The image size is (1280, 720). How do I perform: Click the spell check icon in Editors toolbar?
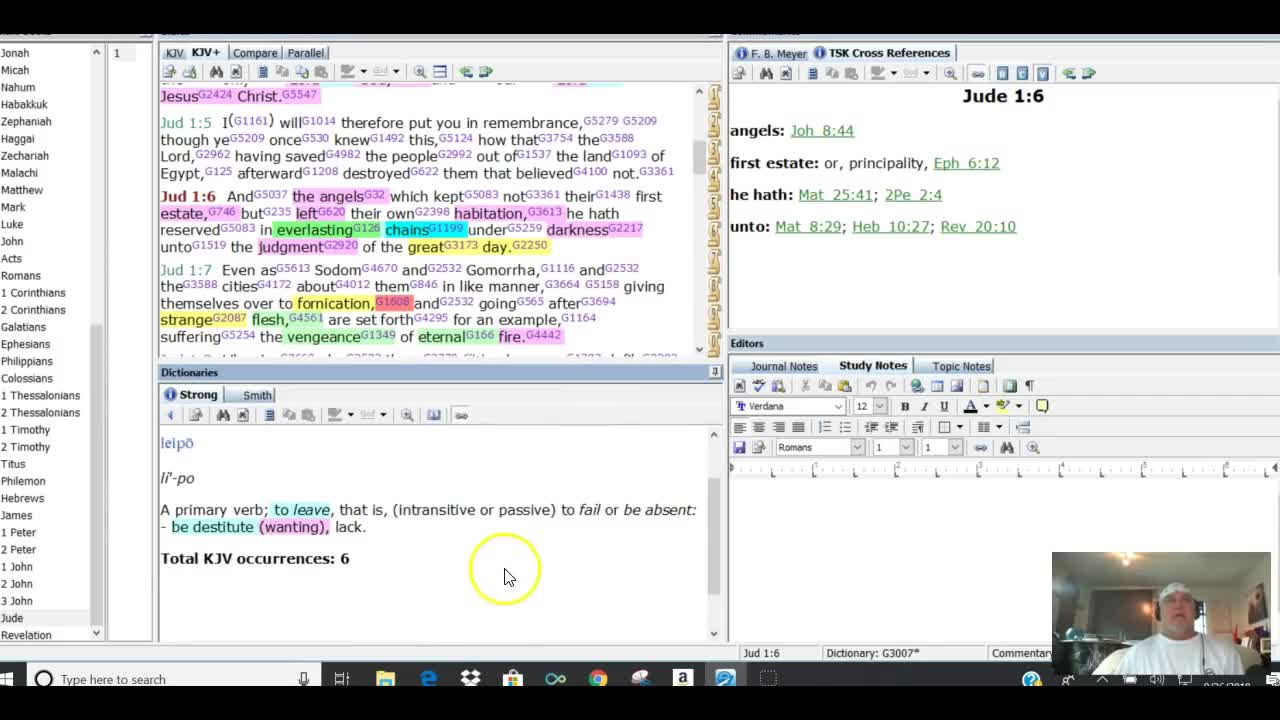coord(759,386)
